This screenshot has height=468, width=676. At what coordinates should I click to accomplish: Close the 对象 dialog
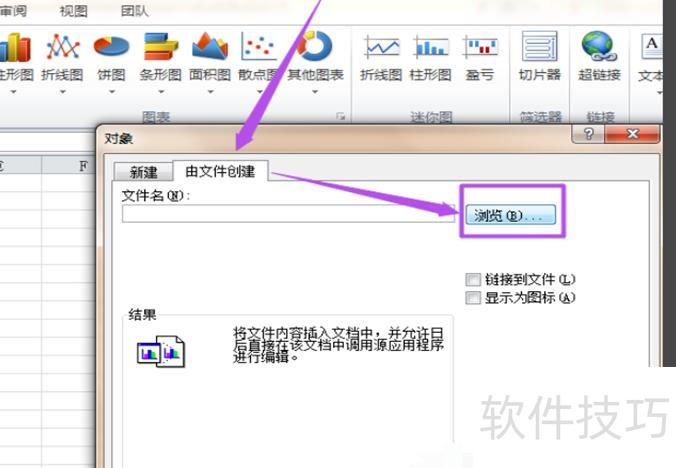click(632, 134)
